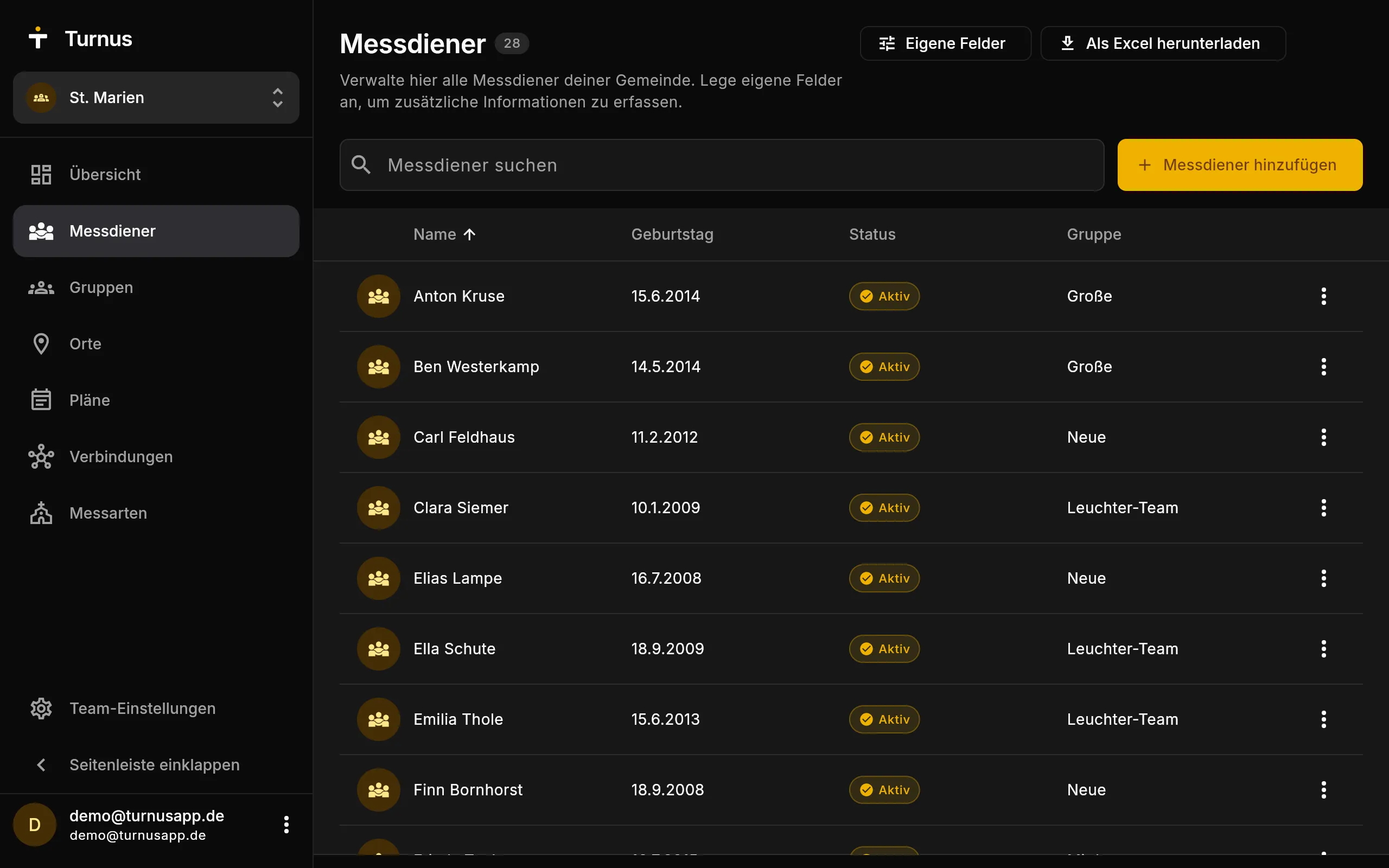Open the user account menu dots
The height and width of the screenshot is (868, 1389).
click(x=286, y=825)
